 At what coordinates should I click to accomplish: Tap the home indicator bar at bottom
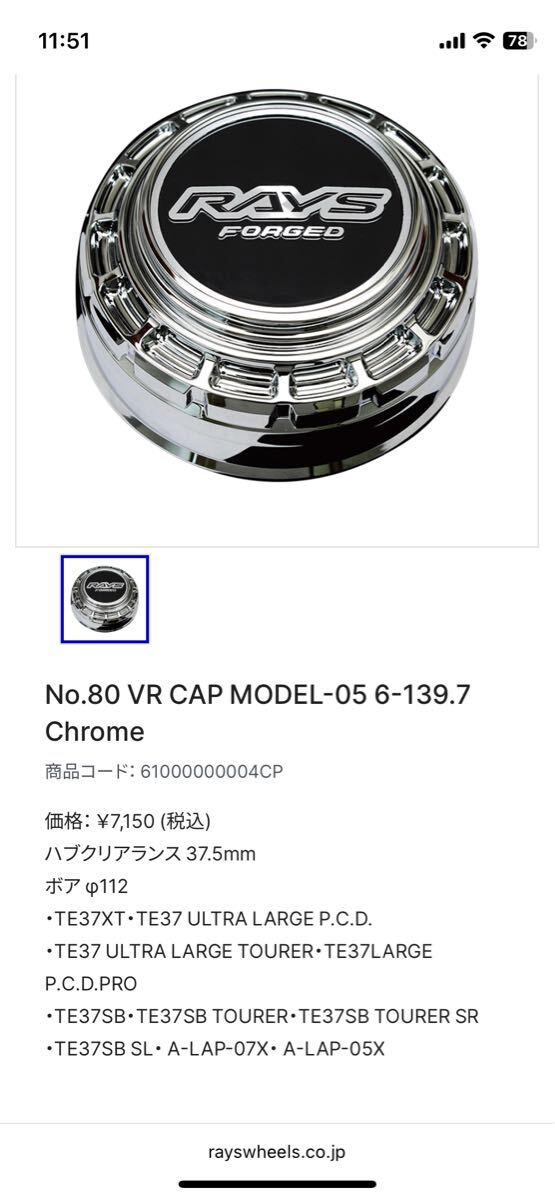[x=277, y=1185]
